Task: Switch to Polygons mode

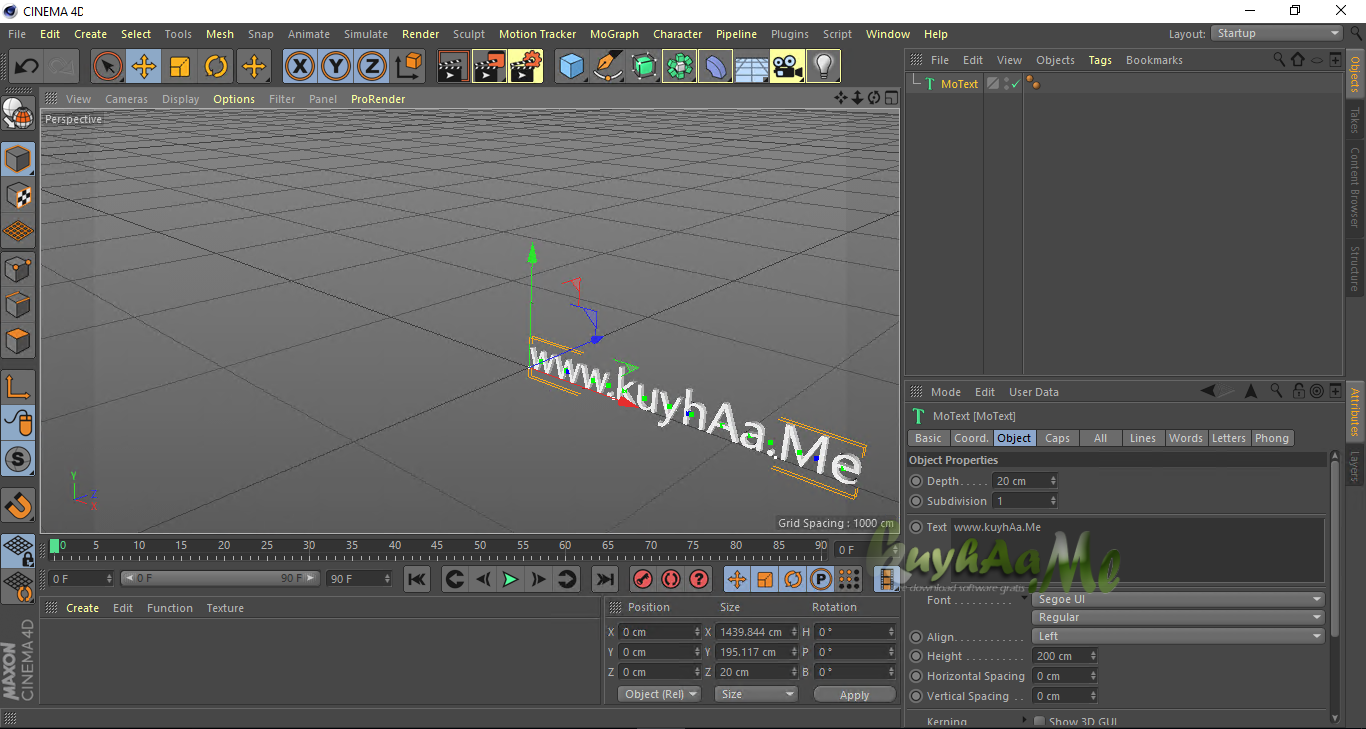Action: [x=18, y=340]
